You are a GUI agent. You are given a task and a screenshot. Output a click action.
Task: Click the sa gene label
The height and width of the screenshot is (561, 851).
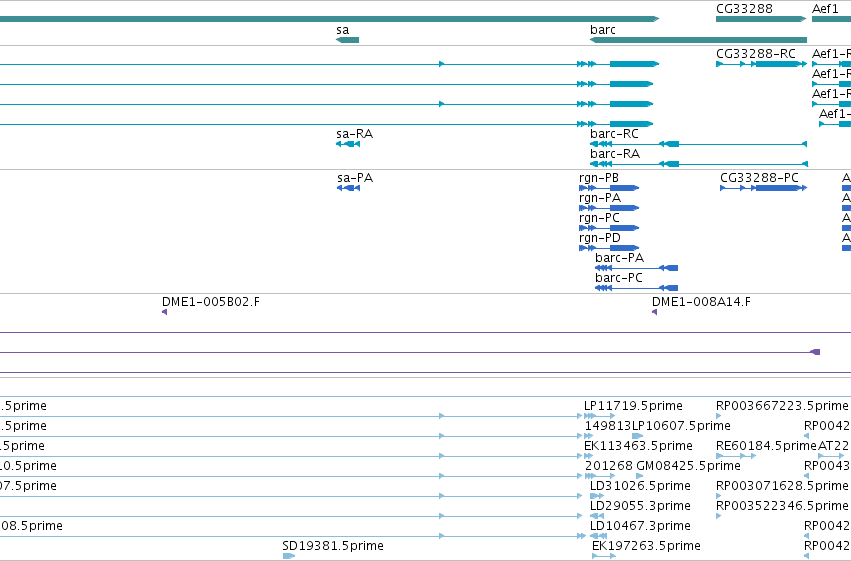click(342, 30)
